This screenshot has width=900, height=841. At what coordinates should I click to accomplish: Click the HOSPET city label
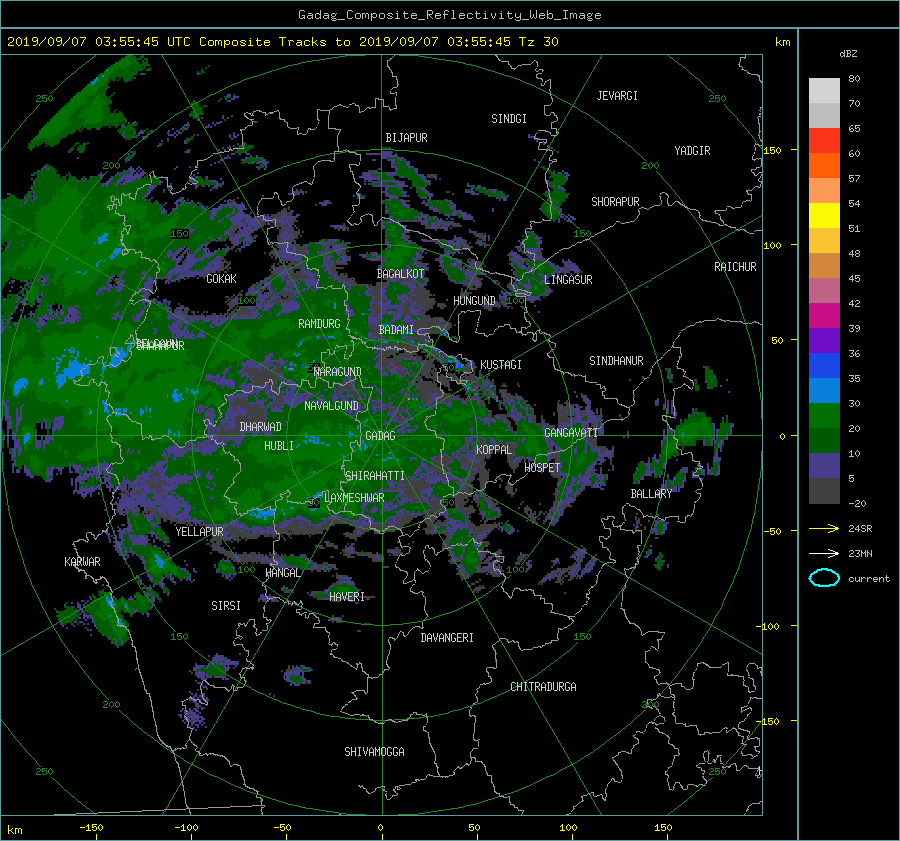tap(542, 468)
